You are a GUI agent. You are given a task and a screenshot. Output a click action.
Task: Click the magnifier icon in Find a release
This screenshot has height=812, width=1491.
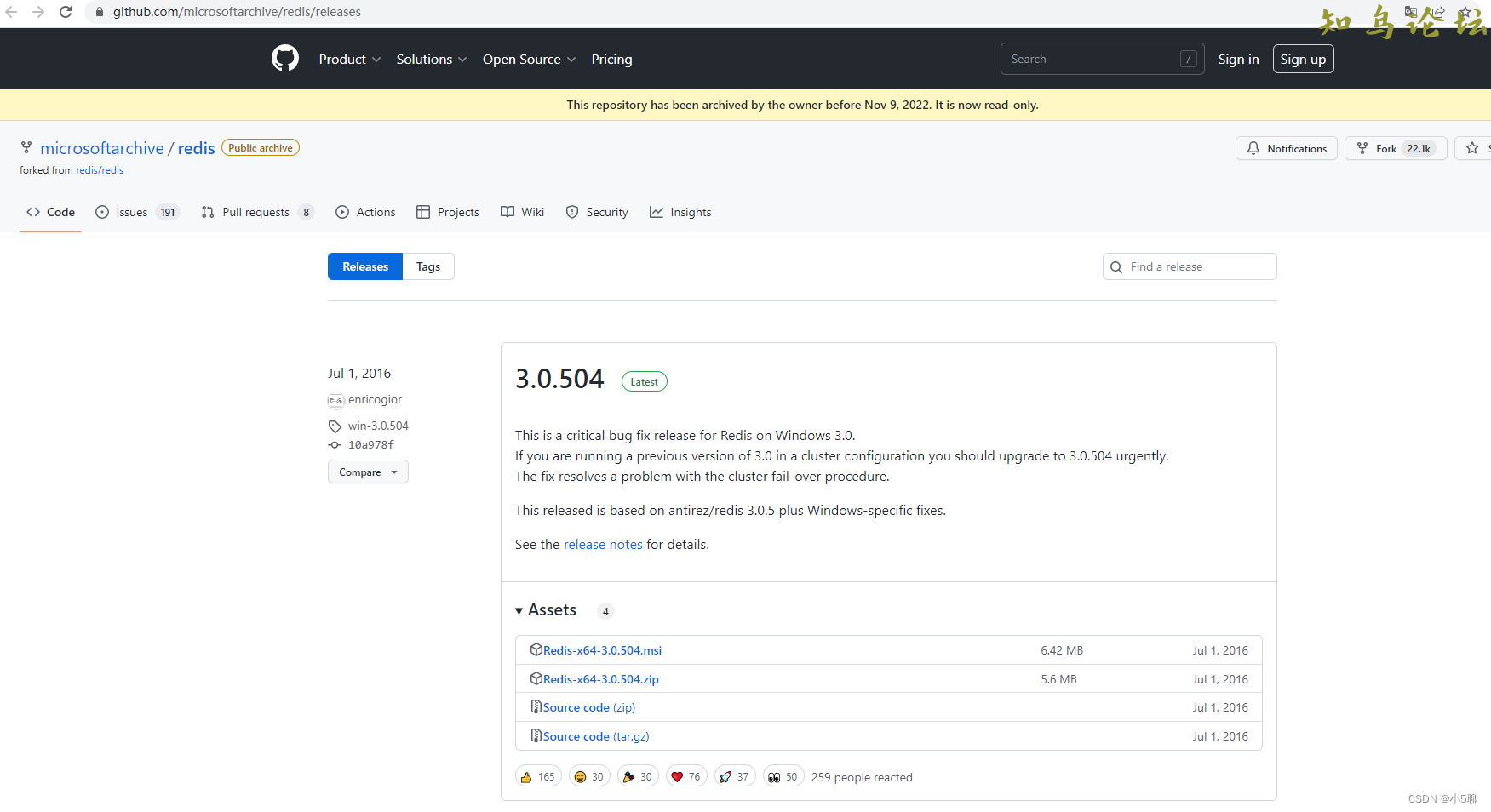(1116, 267)
